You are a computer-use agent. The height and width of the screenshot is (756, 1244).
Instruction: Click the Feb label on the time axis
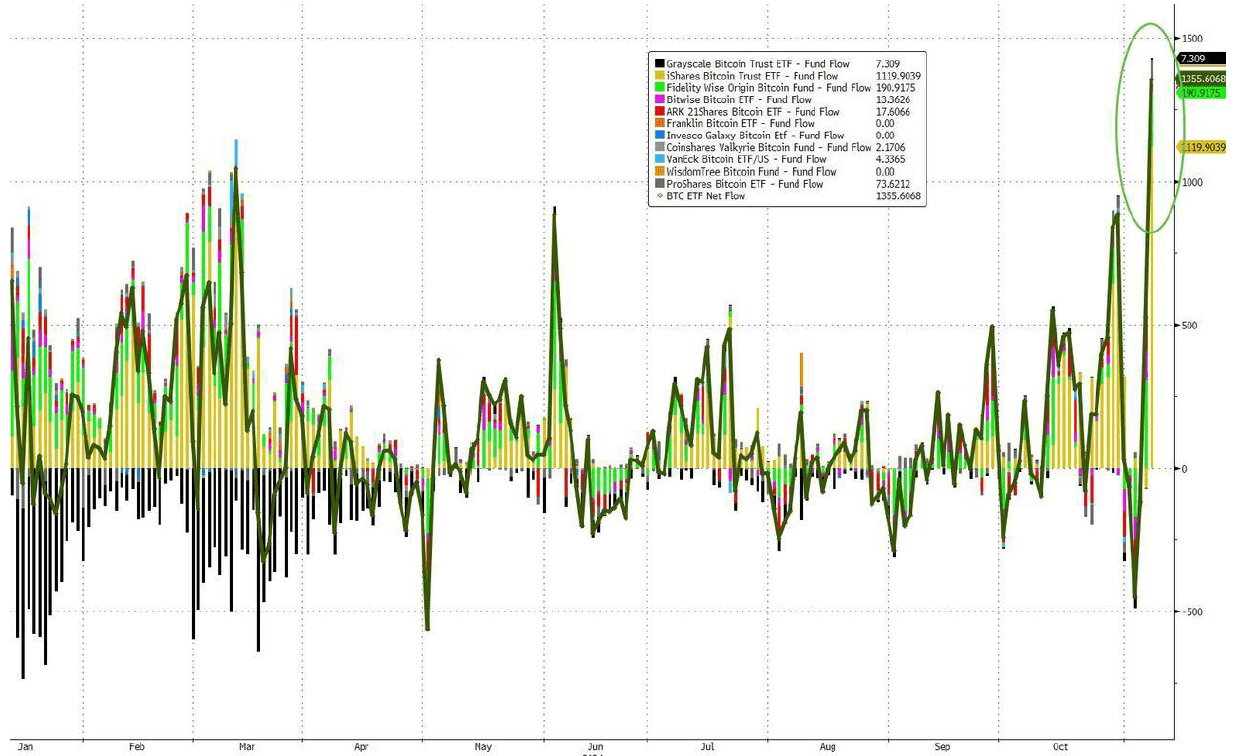pos(138,747)
